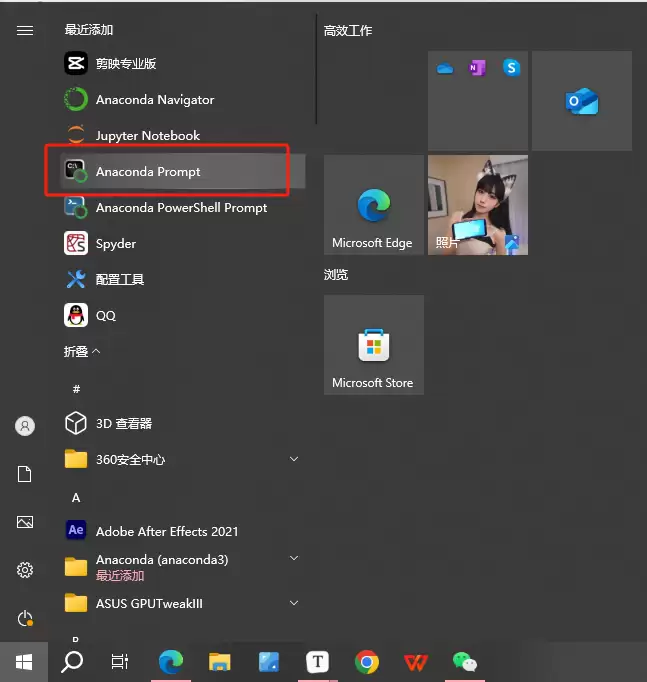Screen dimensions: 647x682
Task: Open Settings gear in Start sidebar
Action: pos(25,570)
